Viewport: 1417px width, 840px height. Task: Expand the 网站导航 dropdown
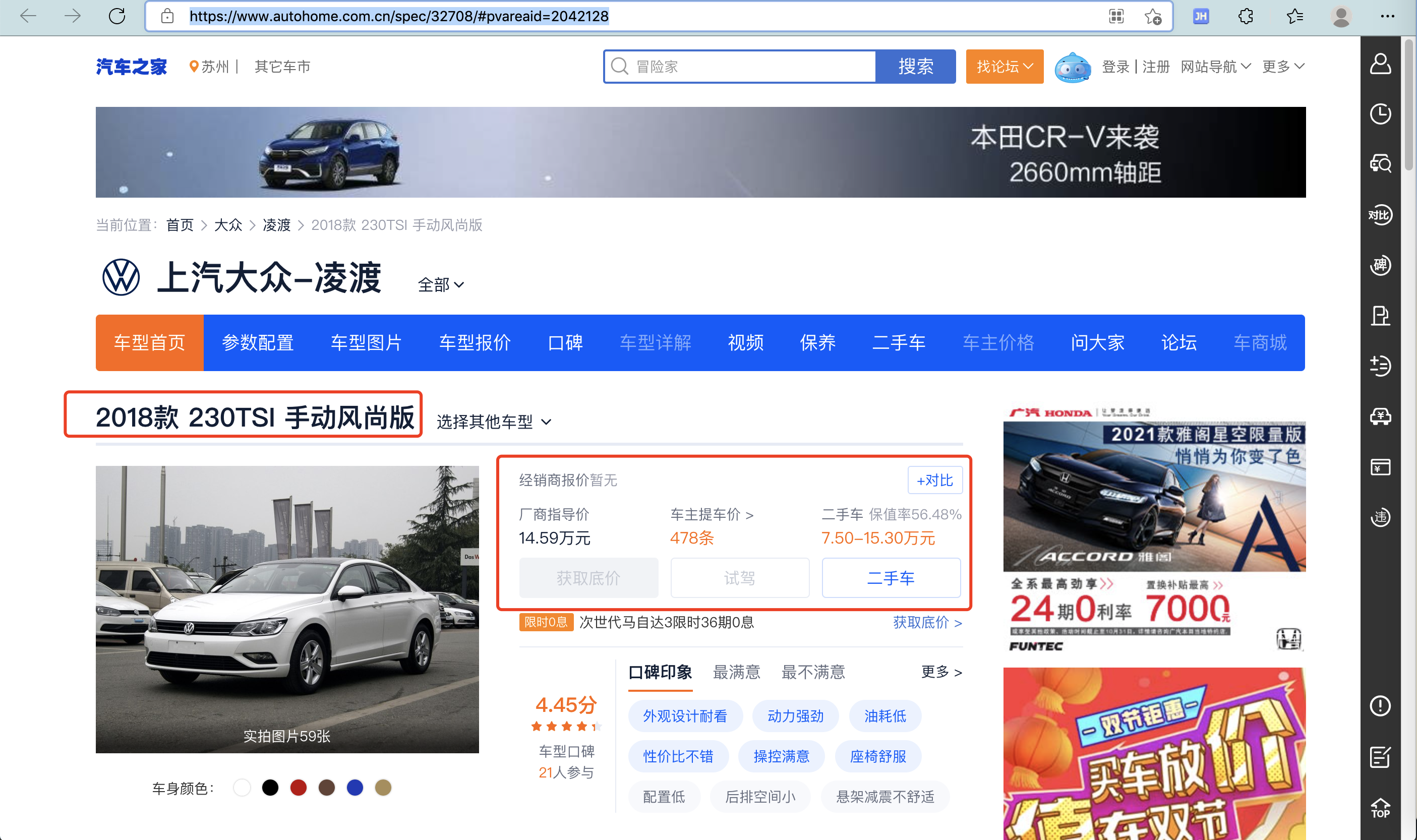[1215, 66]
